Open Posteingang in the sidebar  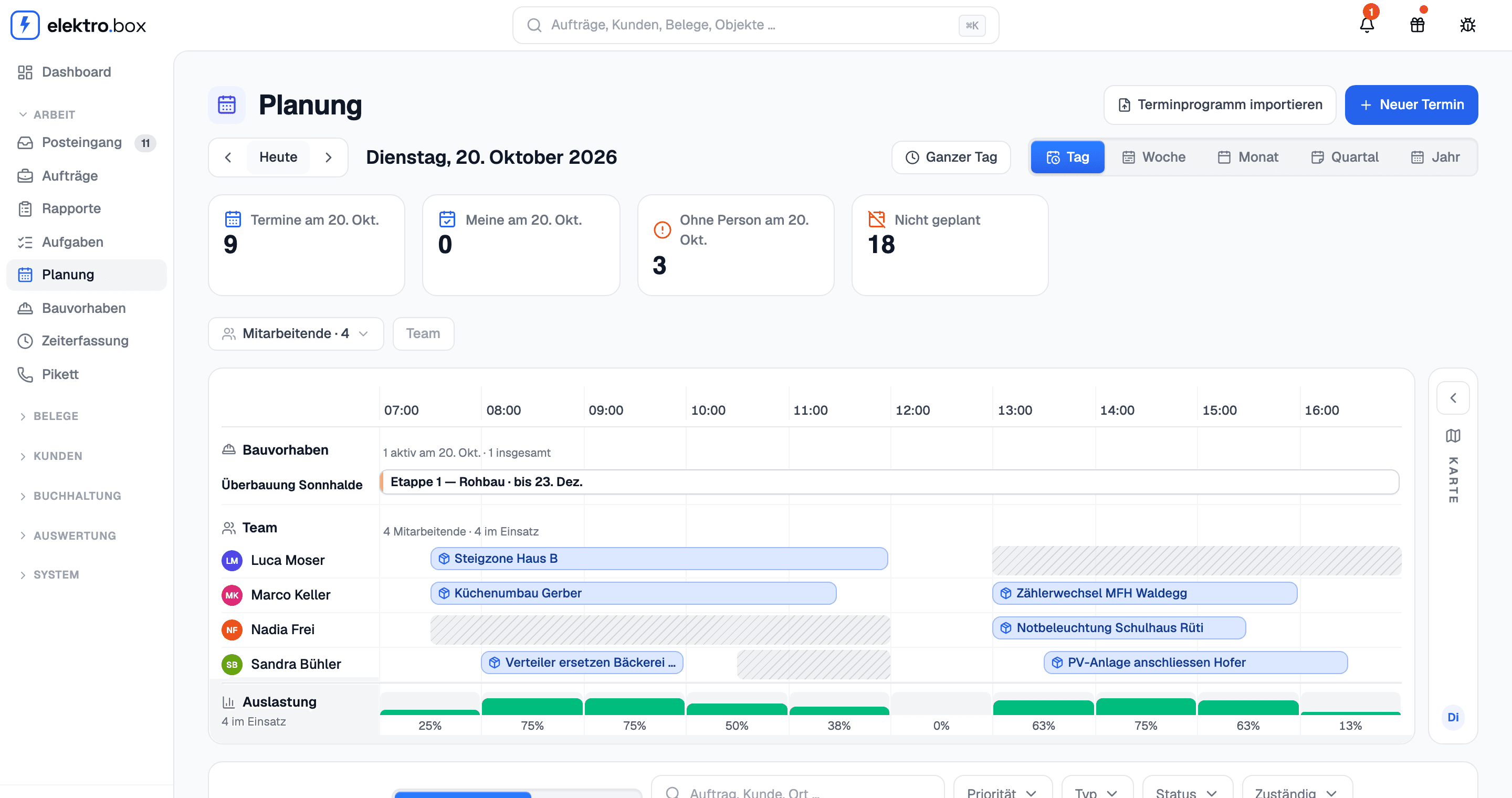pyautogui.click(x=86, y=143)
